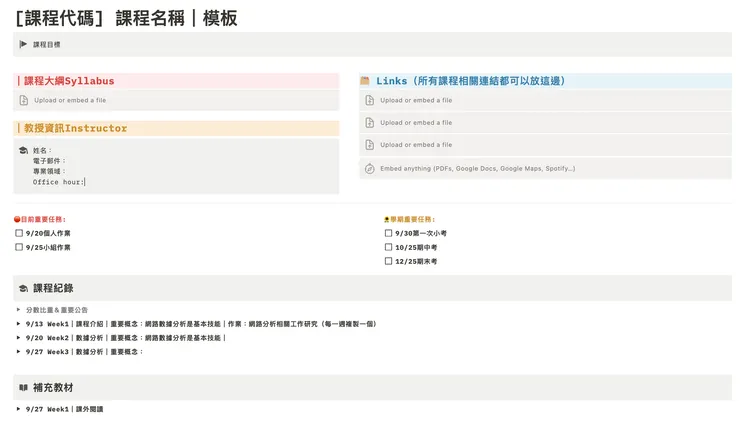Viewport: 740px width, 421px height.
Task: Click the file icon in the third Links upload block
Action: 370,145
